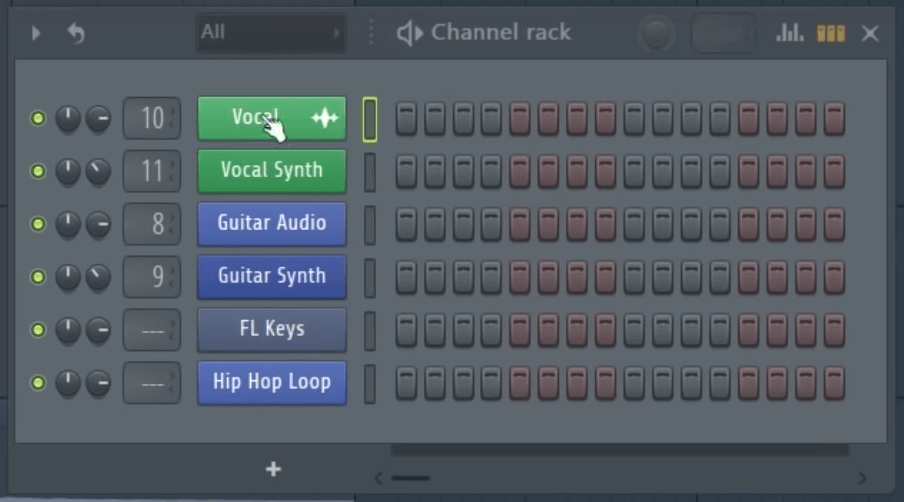This screenshot has width=904, height=502.
Task: Mute the Vocal channel with green LED
Action: tap(38, 119)
